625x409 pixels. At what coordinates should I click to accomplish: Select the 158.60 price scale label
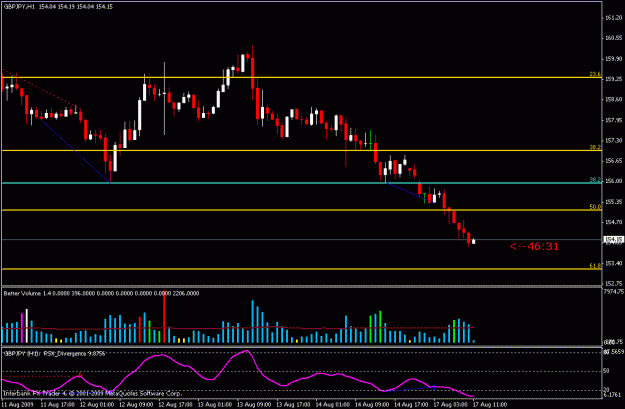click(x=613, y=99)
